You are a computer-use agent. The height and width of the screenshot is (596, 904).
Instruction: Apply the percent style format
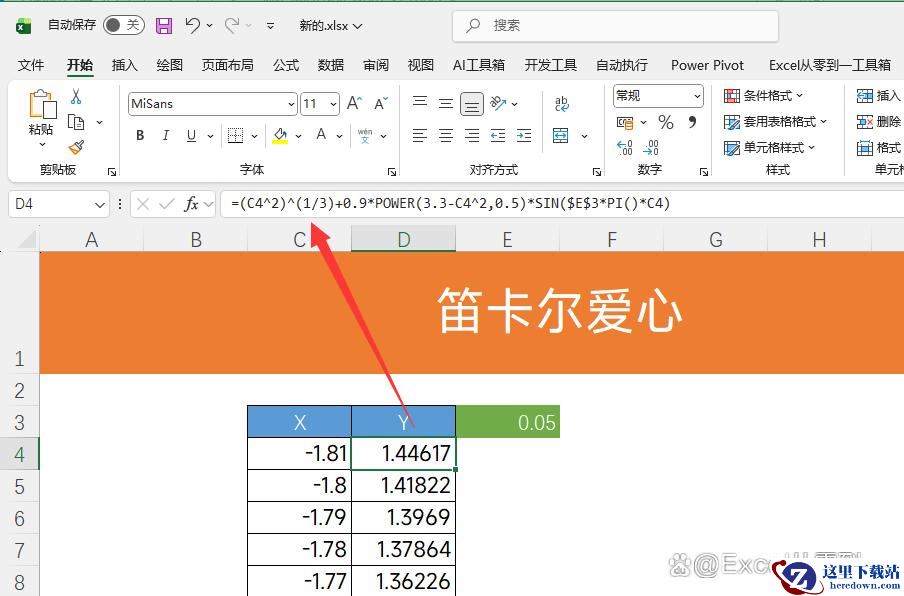click(x=666, y=122)
